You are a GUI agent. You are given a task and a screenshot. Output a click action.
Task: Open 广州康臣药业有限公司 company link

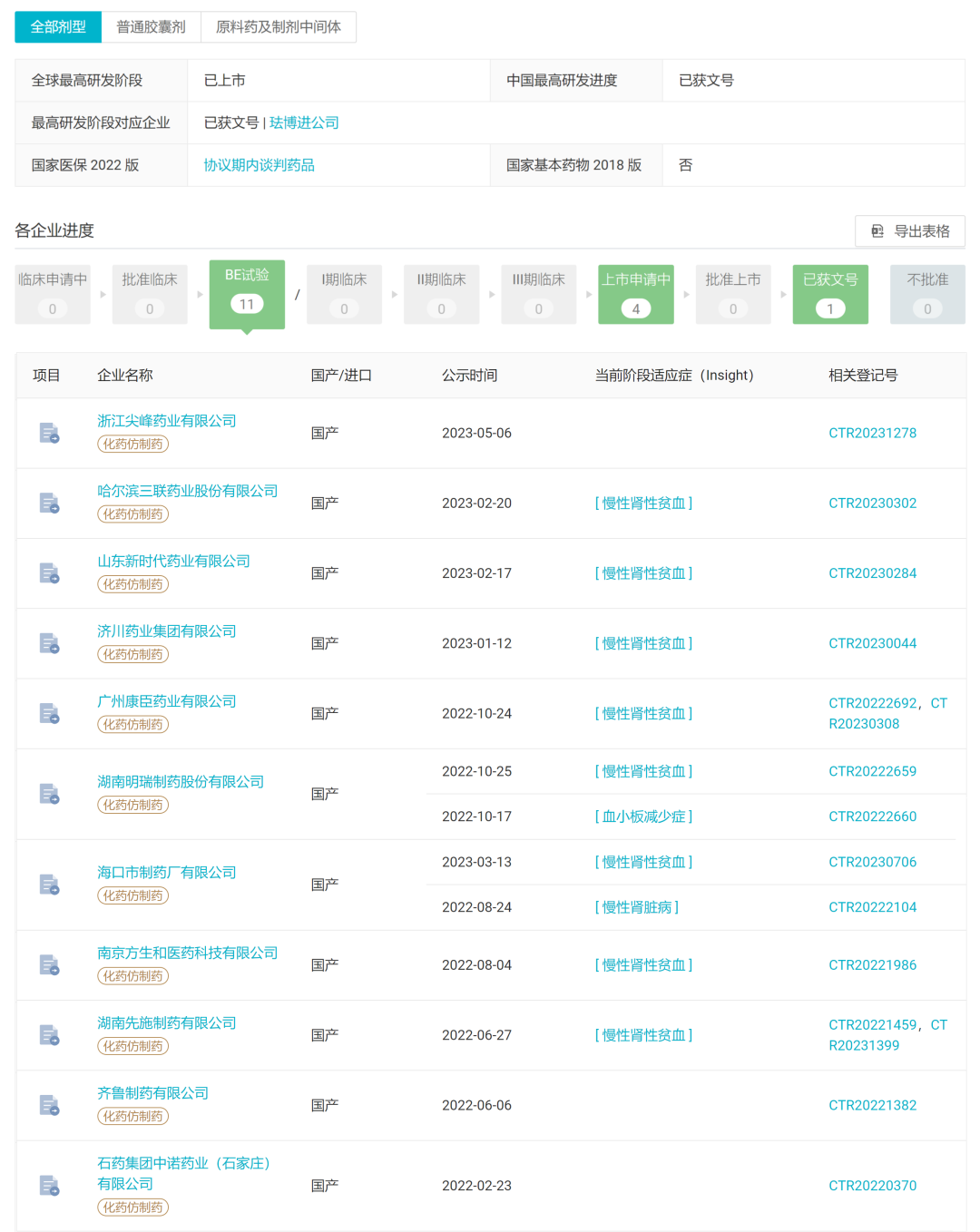167,701
